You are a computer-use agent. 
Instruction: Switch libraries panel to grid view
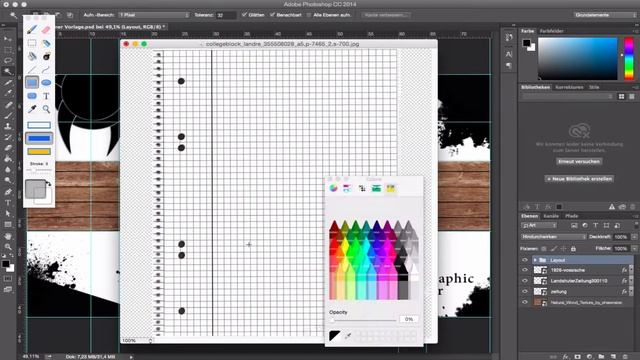click(x=621, y=97)
